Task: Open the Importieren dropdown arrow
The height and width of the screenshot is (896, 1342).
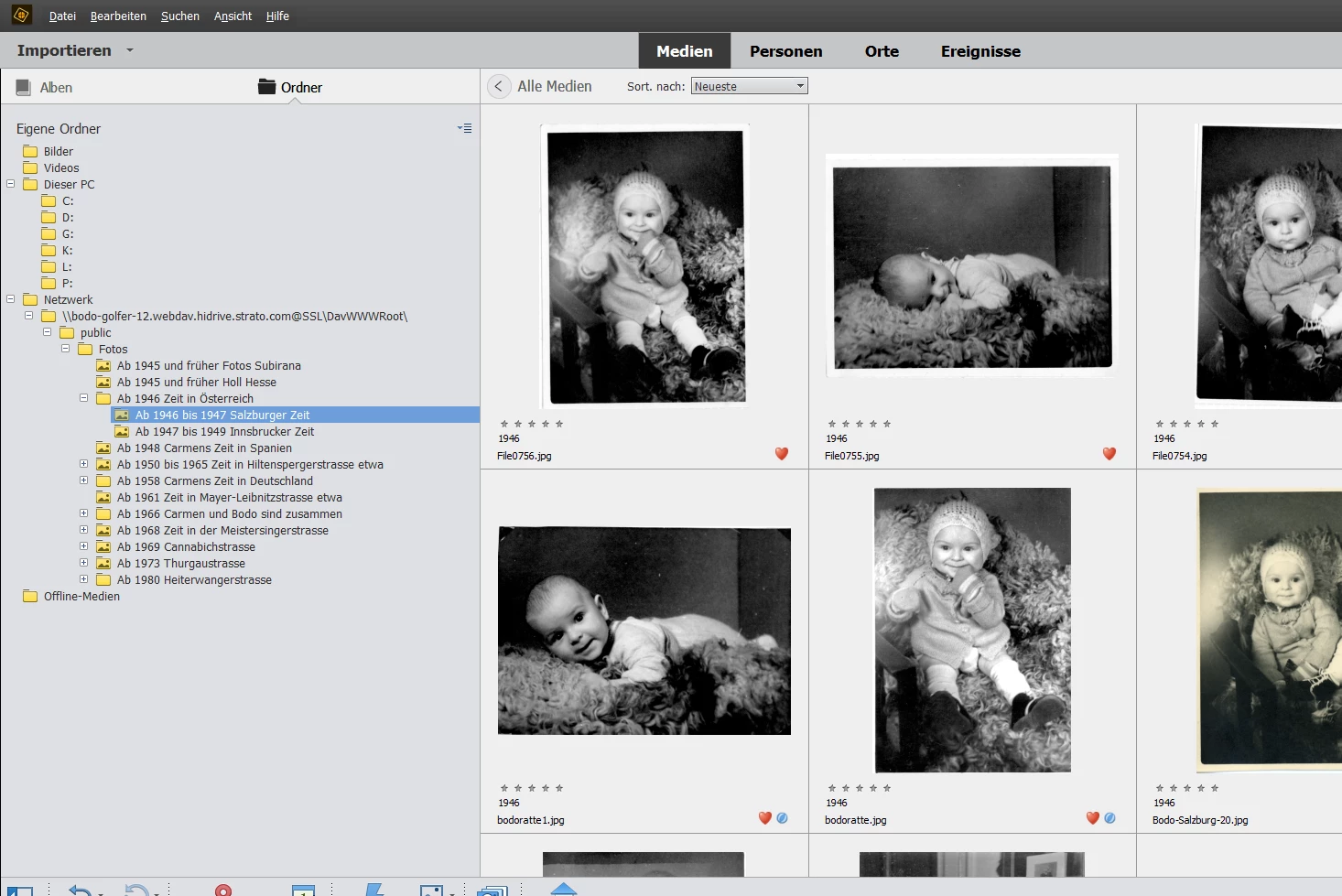Action: click(x=130, y=50)
